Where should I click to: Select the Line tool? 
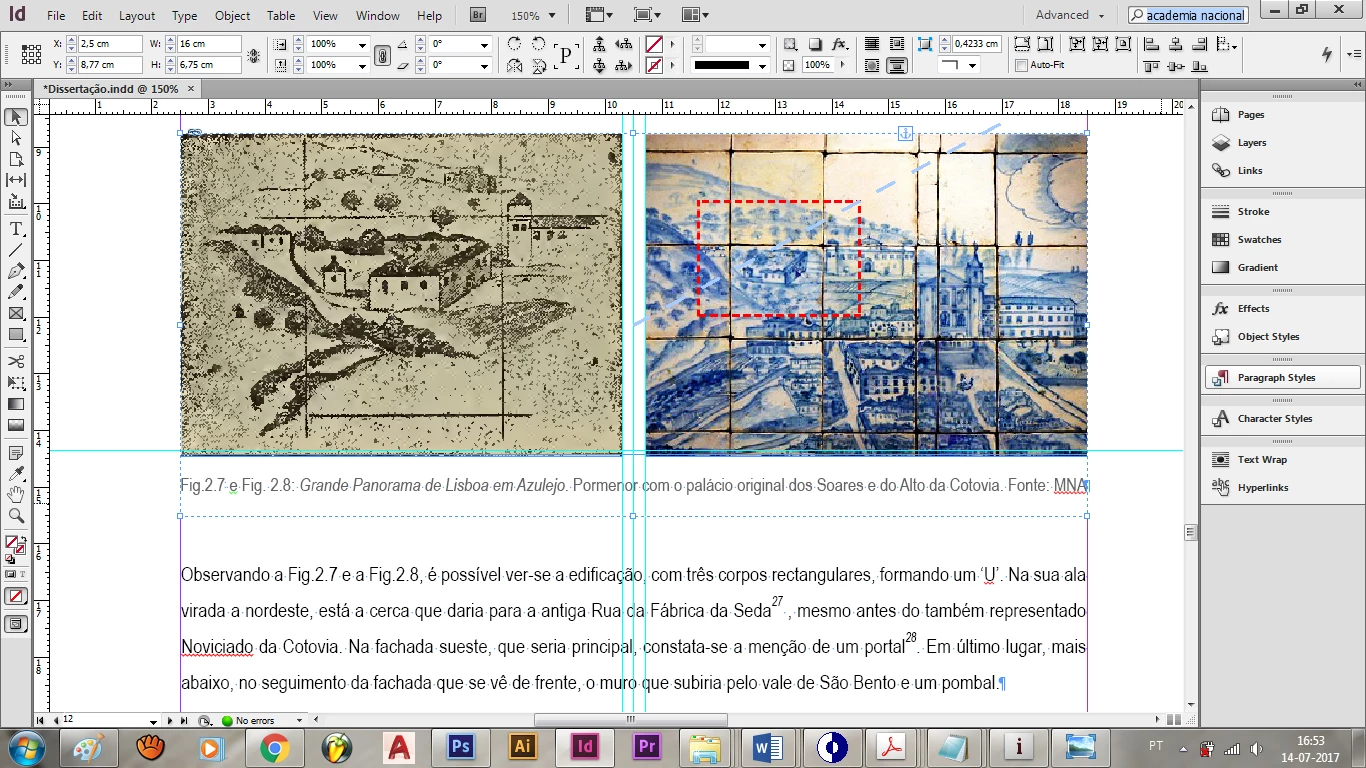(16, 249)
